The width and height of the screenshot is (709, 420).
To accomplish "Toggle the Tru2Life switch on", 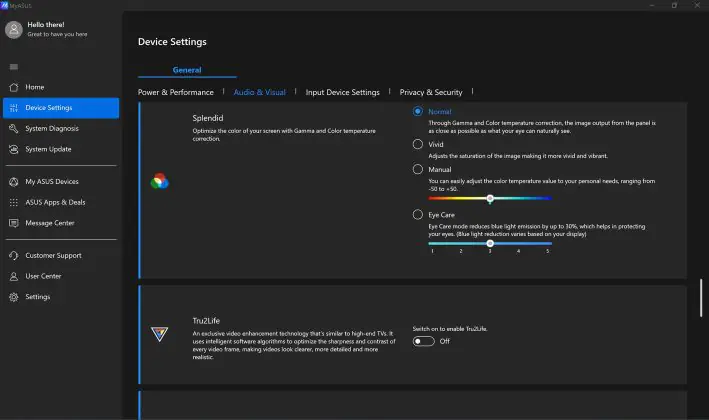I will pyautogui.click(x=423, y=341).
